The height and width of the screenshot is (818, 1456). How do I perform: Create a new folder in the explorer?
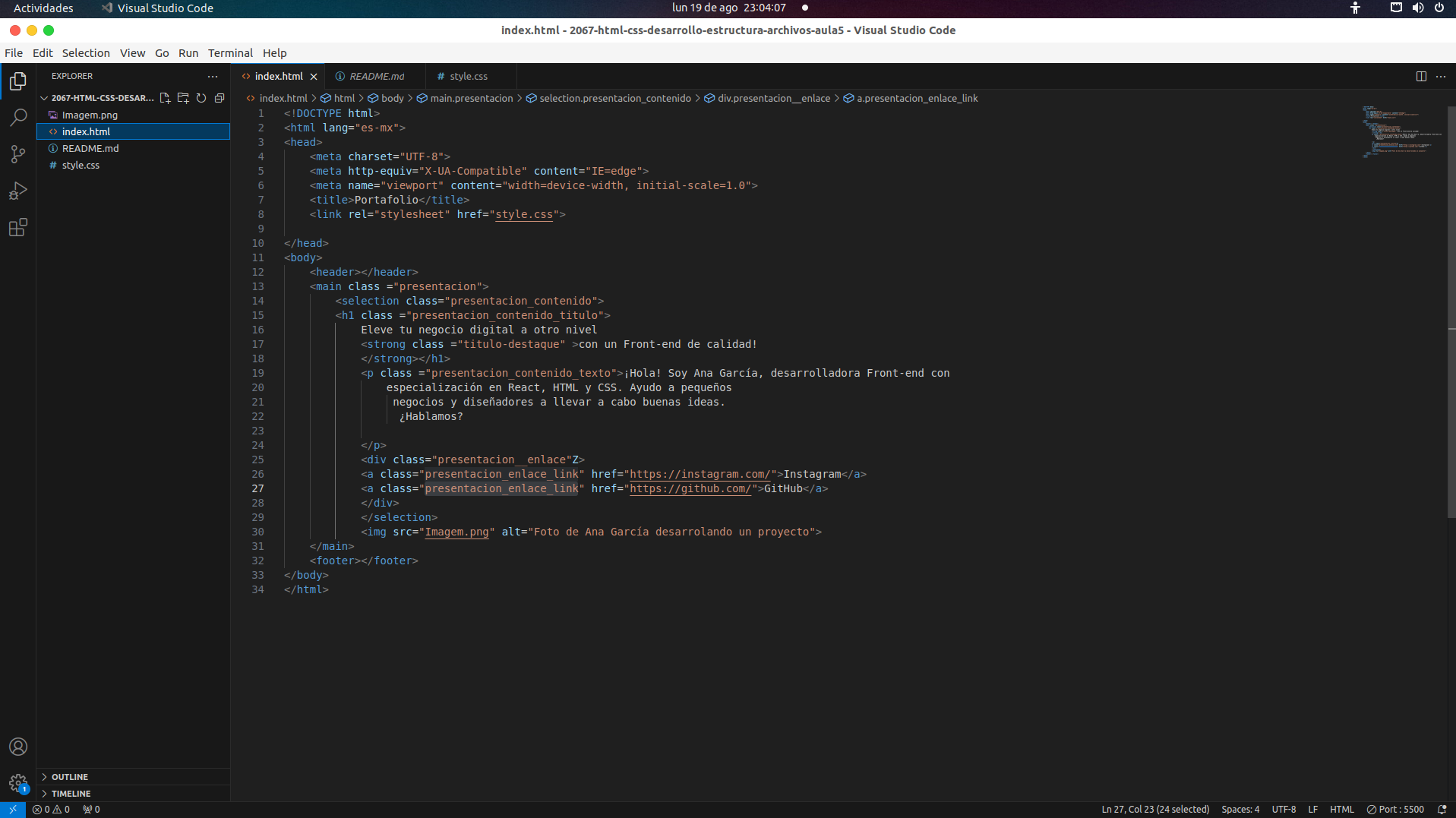click(183, 98)
